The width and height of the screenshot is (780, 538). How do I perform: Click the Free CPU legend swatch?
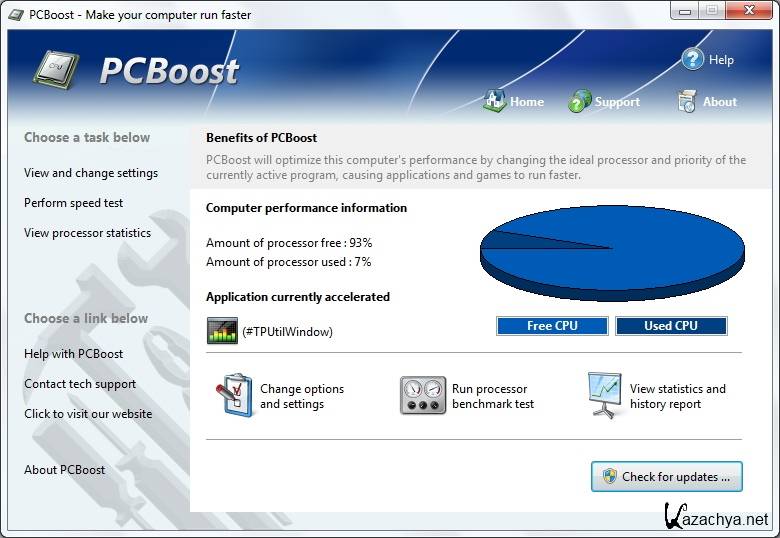(552, 326)
